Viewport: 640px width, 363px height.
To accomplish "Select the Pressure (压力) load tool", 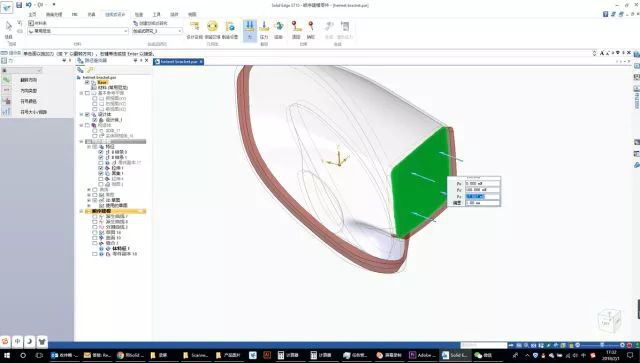I will tap(264, 30).
